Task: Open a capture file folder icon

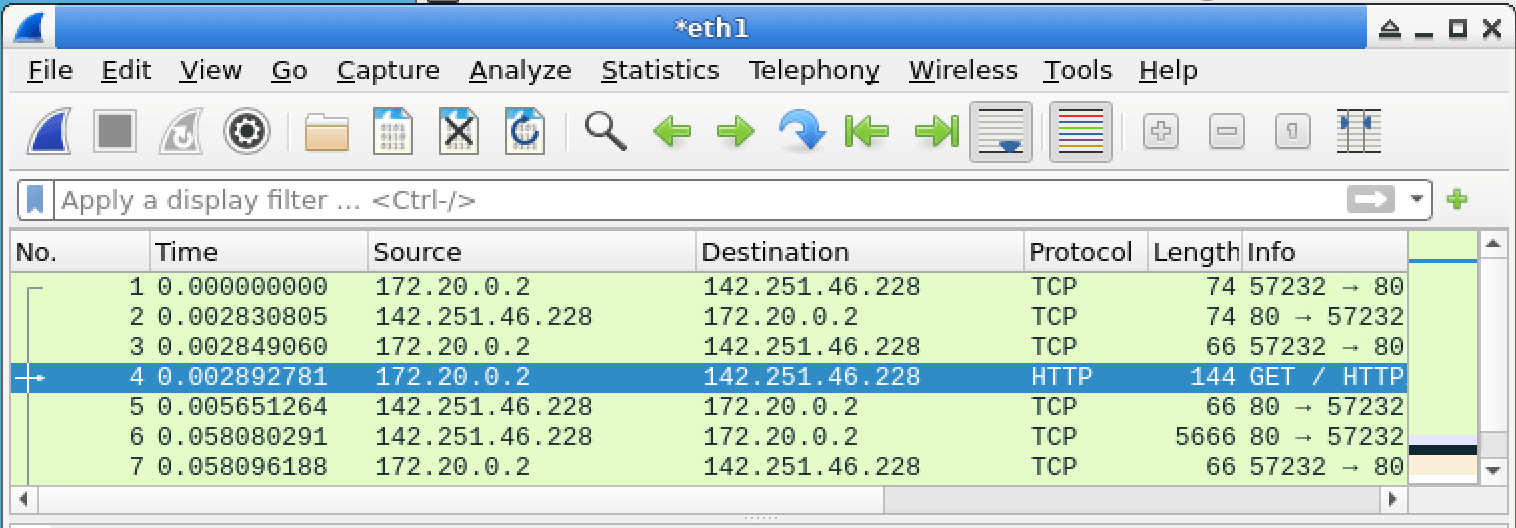Action: (x=327, y=131)
